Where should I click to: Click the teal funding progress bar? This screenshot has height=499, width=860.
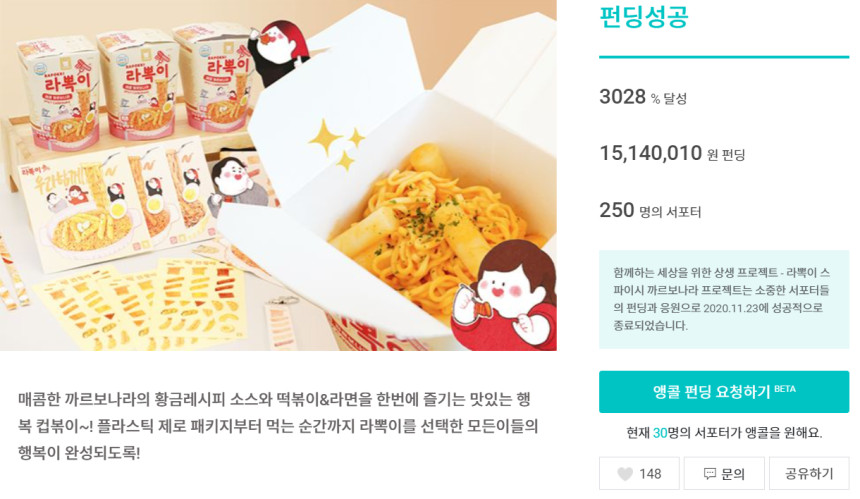click(724, 56)
